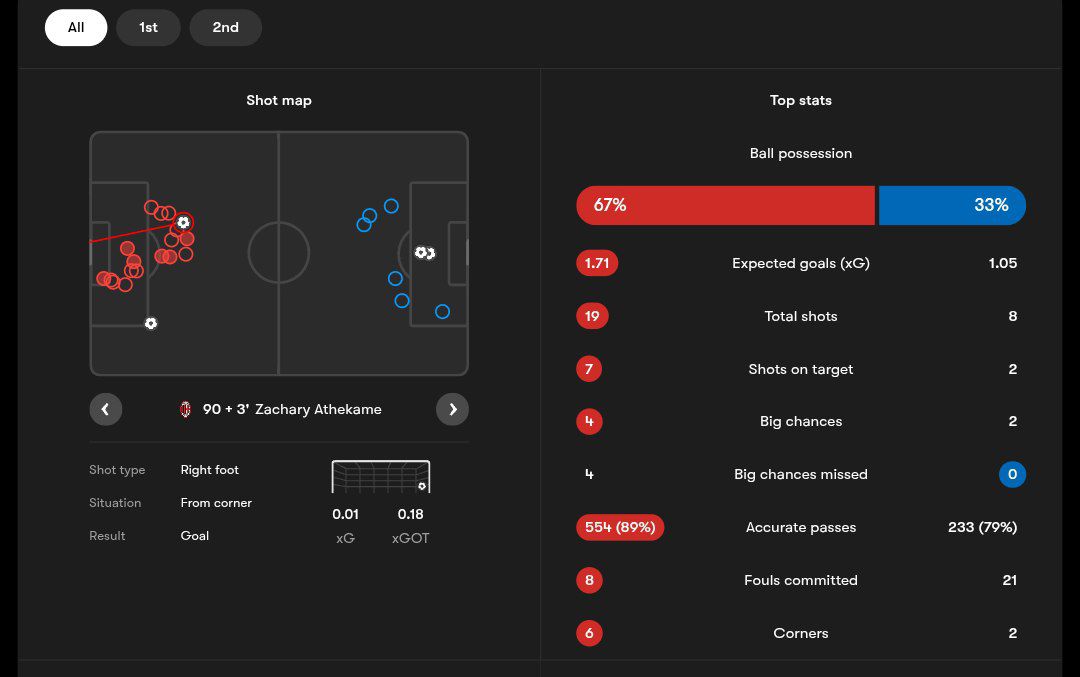Show stats for all periods
Viewport: 1080px width, 677px height.
(76, 28)
